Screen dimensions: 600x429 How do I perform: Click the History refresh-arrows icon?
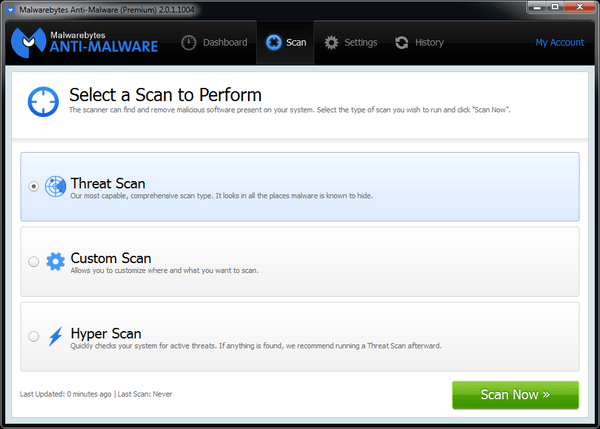pyautogui.click(x=402, y=42)
